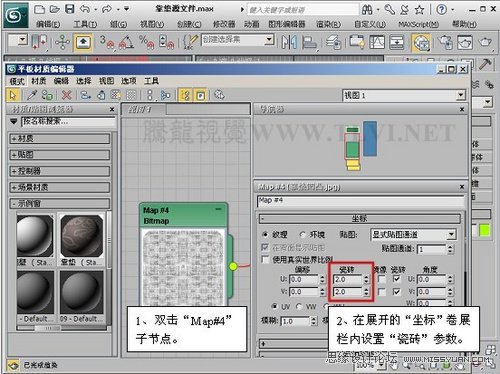
Task: Open the 显式贴图通道 mapping dropdown
Action: (413, 235)
